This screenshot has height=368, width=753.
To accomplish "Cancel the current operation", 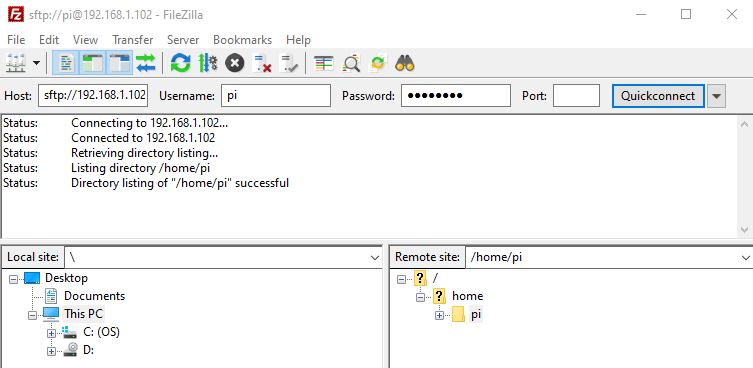I will pyautogui.click(x=234, y=63).
